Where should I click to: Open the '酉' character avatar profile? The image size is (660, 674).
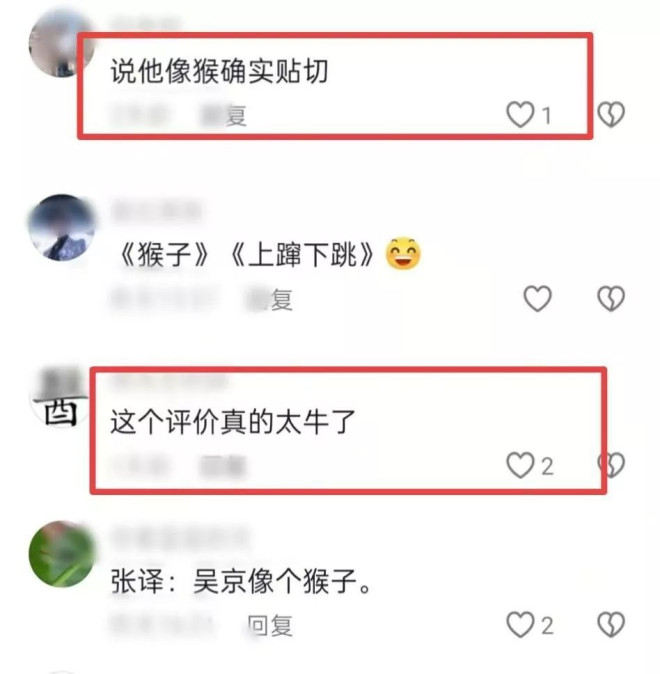(x=59, y=398)
